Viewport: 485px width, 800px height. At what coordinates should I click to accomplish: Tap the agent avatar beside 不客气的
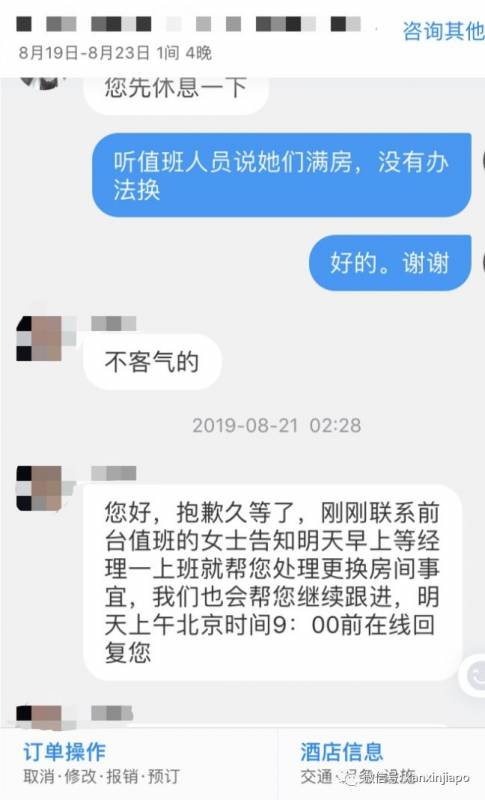coord(40,338)
